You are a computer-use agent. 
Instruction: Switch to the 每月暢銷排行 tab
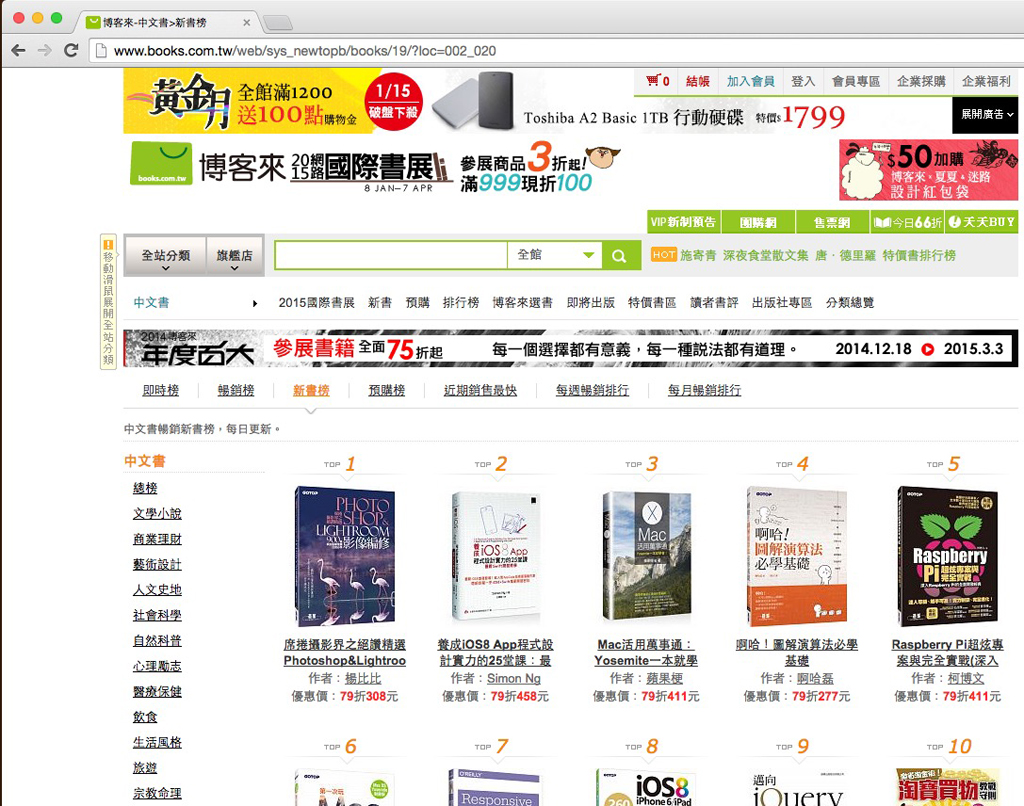pyautogui.click(x=704, y=390)
